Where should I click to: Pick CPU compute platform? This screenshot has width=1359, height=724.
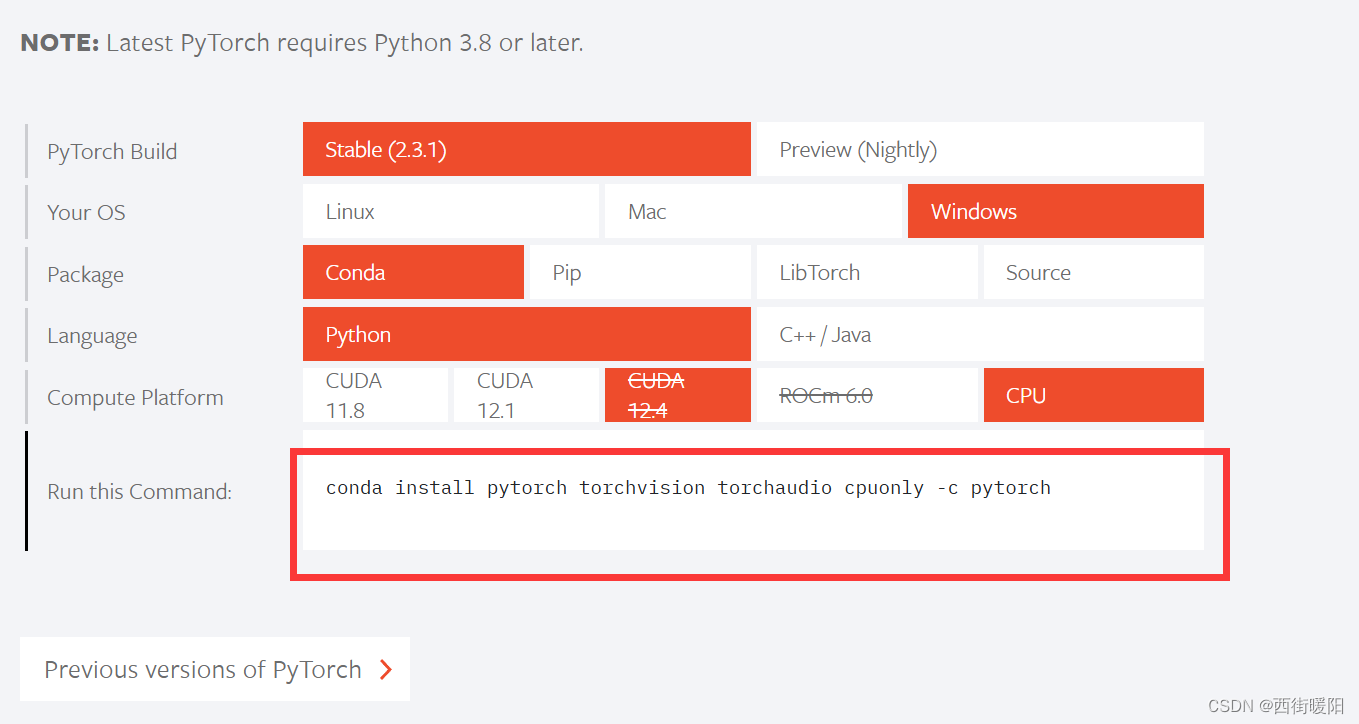click(1094, 395)
